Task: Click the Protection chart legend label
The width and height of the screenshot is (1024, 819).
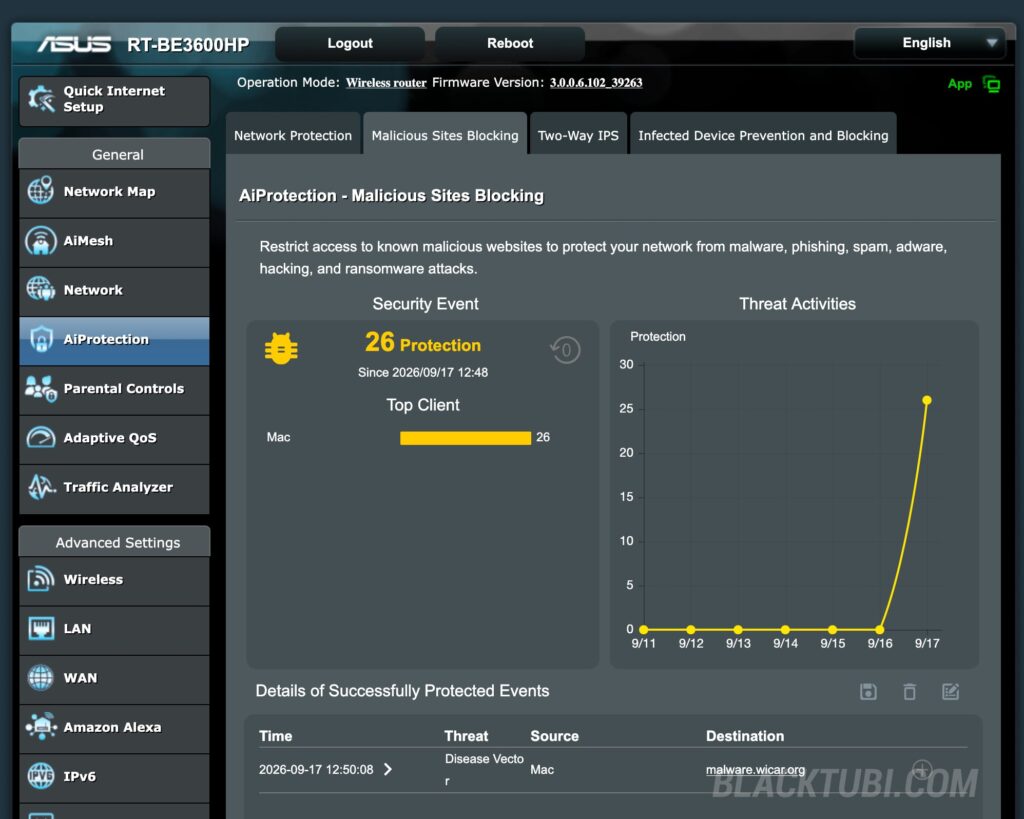Action: (658, 336)
